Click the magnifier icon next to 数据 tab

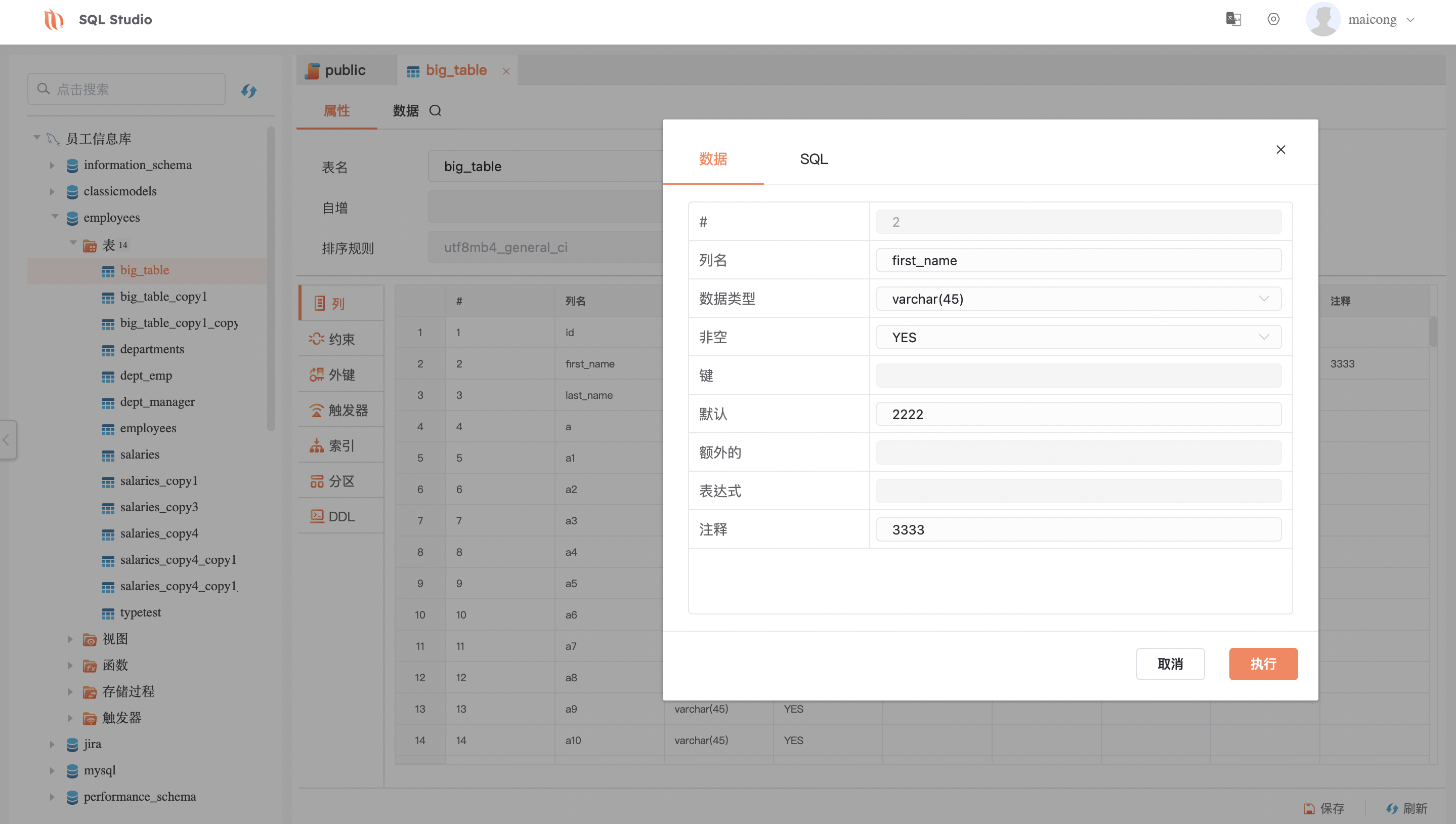tap(435, 110)
